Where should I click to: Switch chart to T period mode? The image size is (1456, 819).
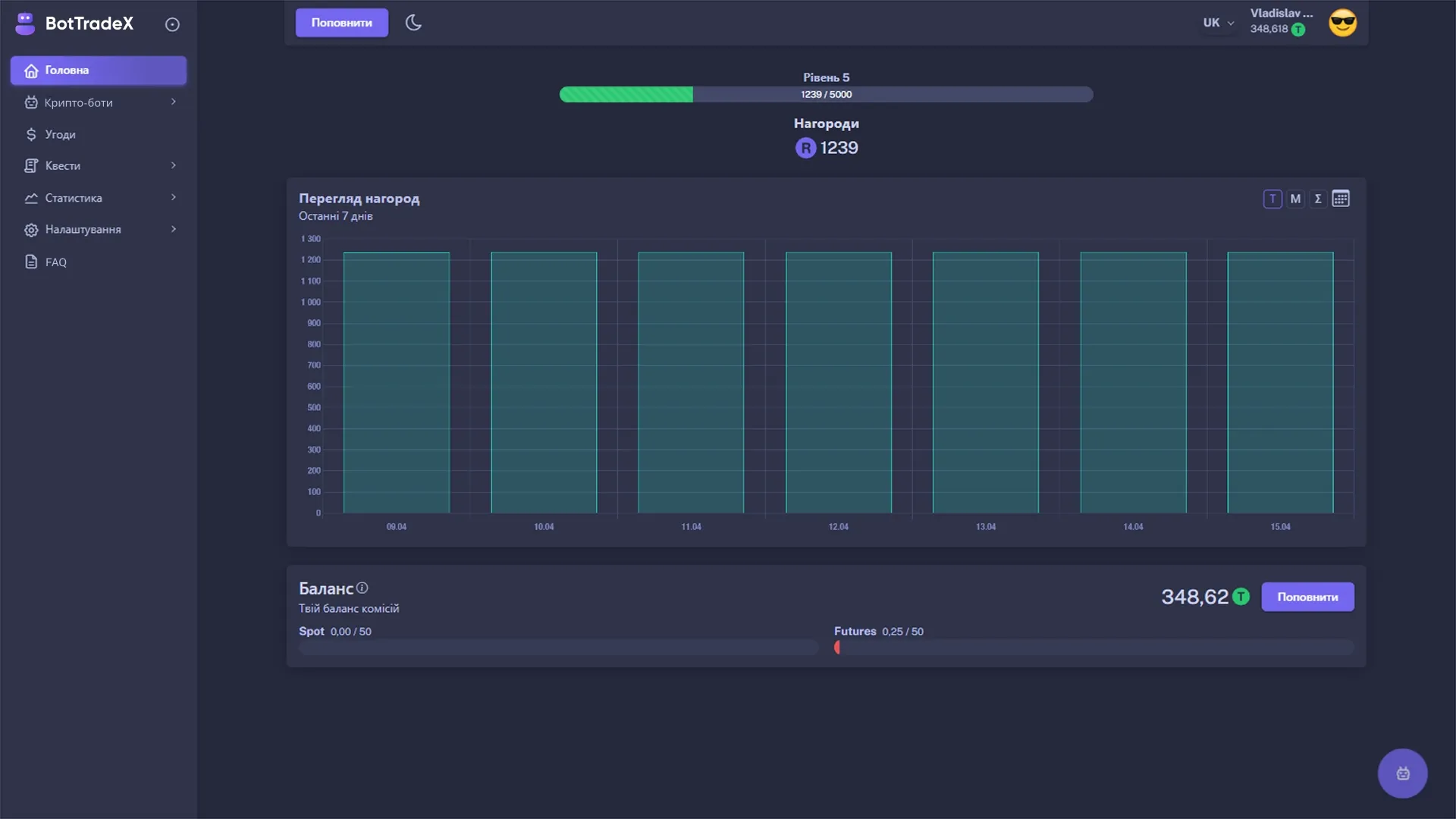pyautogui.click(x=1272, y=199)
